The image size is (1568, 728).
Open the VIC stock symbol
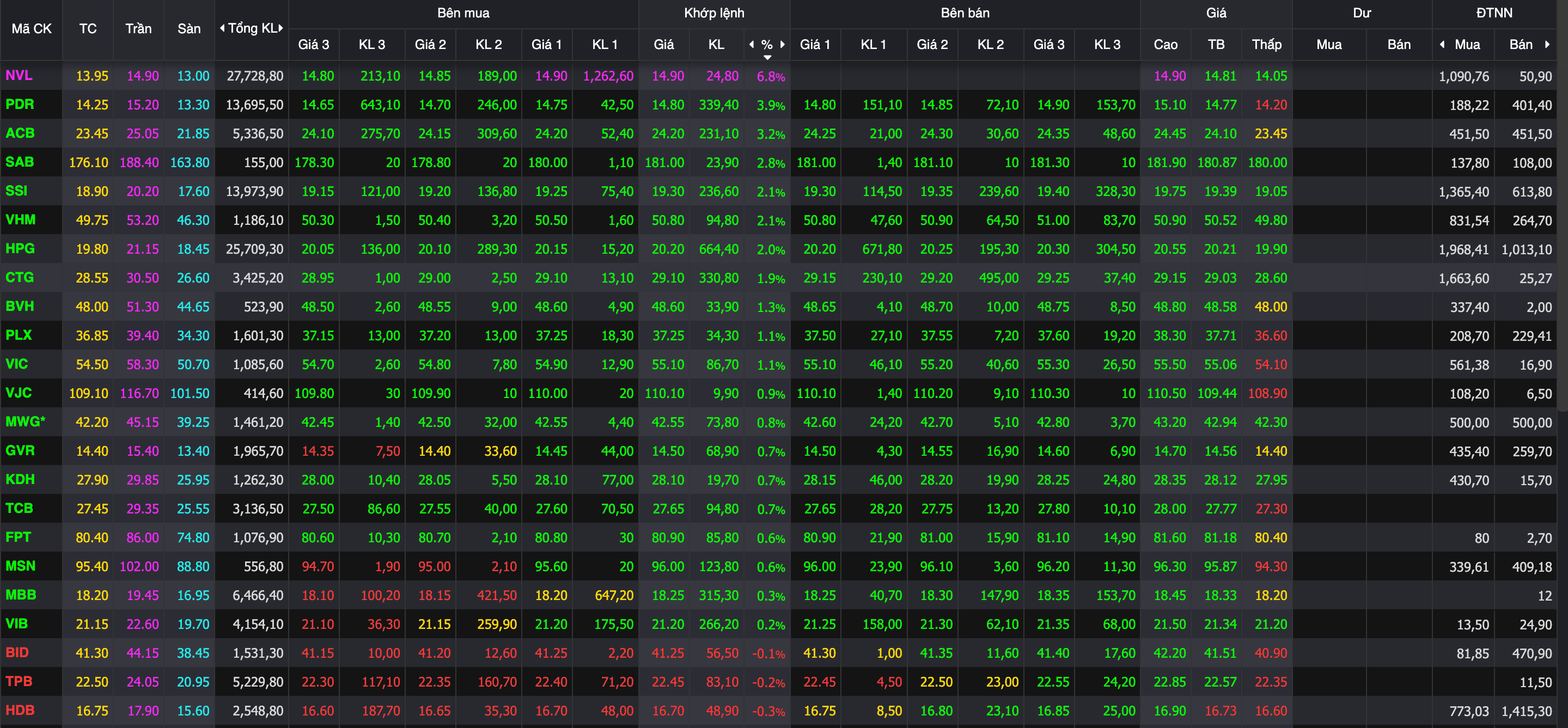click(x=16, y=364)
